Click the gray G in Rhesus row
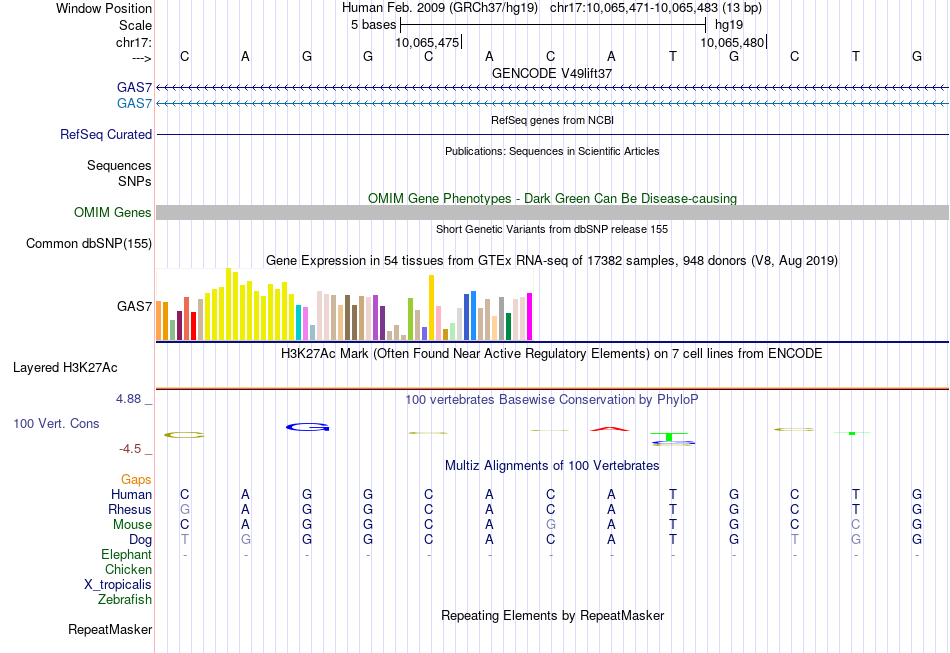This screenshot has height=653, width=950. pyautogui.click(x=185, y=509)
